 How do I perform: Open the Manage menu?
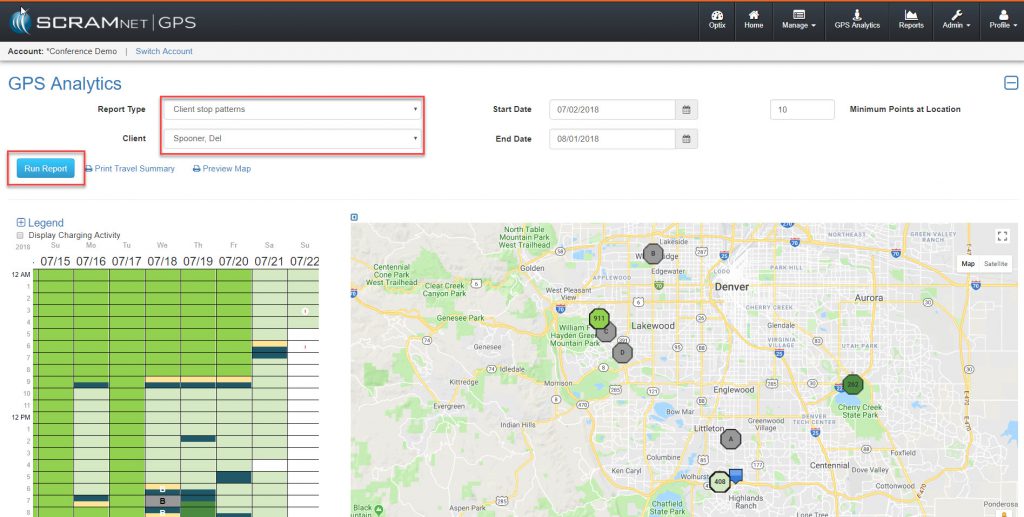797,19
